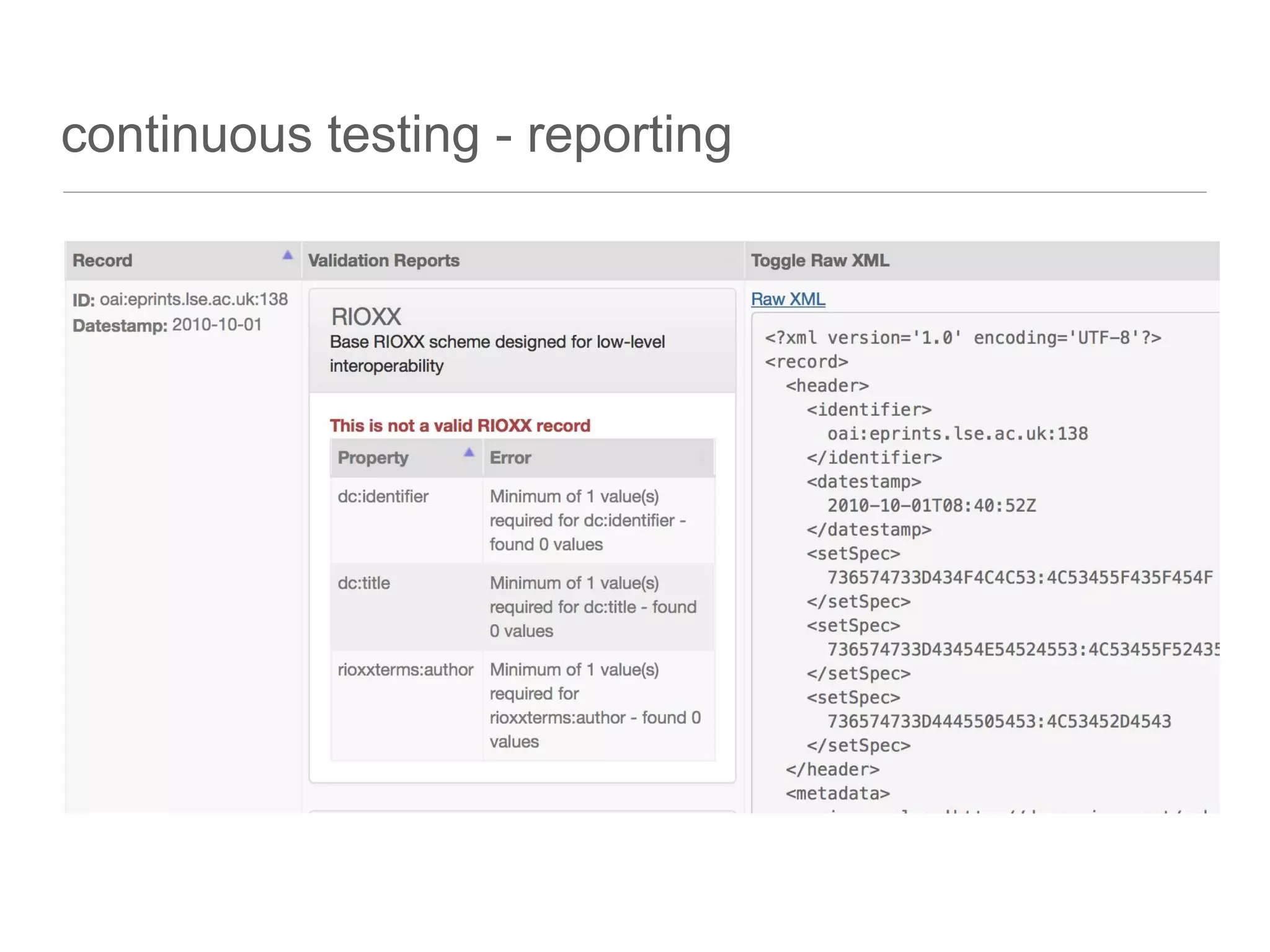Viewport: 1270px width, 952px height.
Task: Select setSpec value 736574733D4445505453:4C53452D4543
Action: tap(999, 721)
